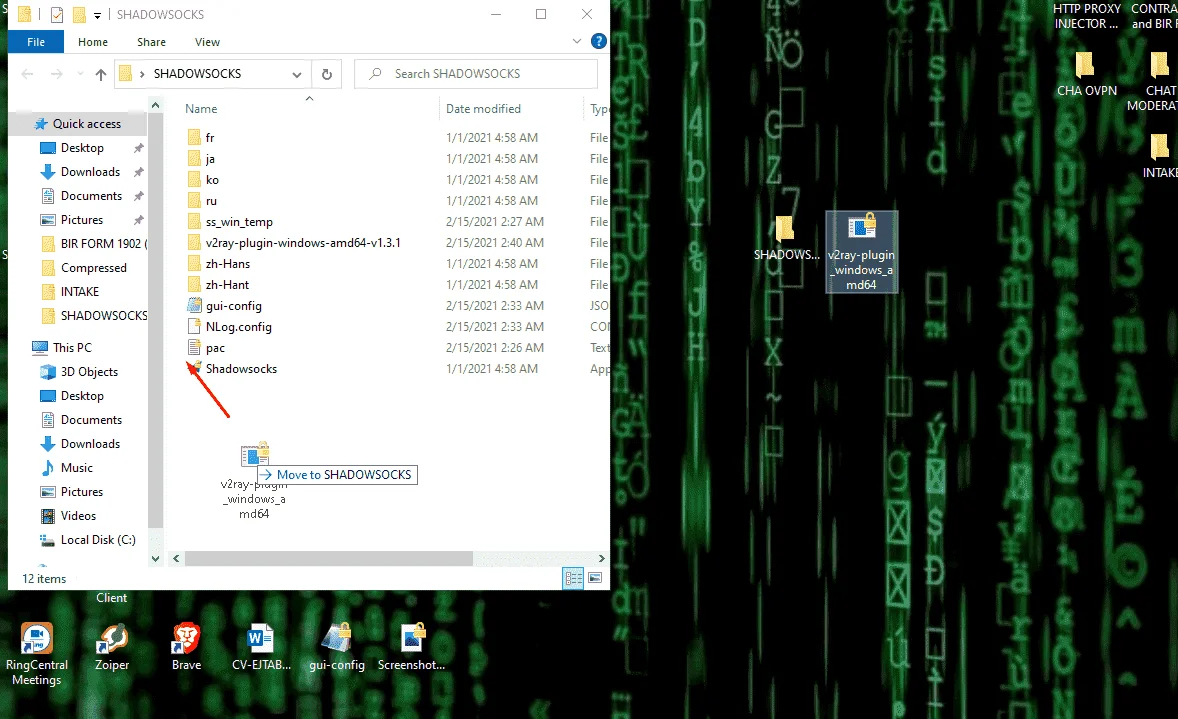The image size is (1178, 719).
Task: Open INTAKE folder in navigation pane
Action: [80, 292]
